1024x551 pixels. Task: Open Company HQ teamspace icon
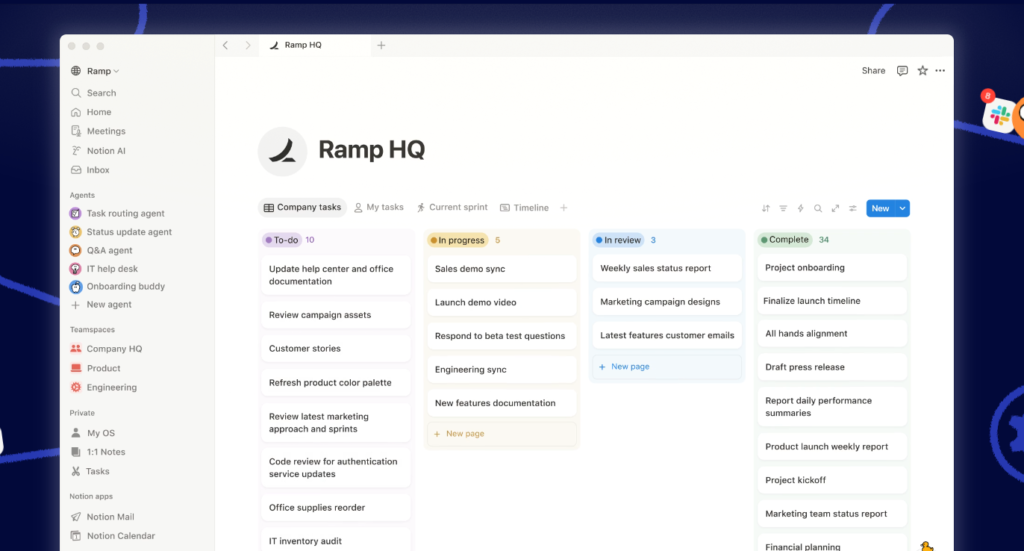(x=76, y=349)
